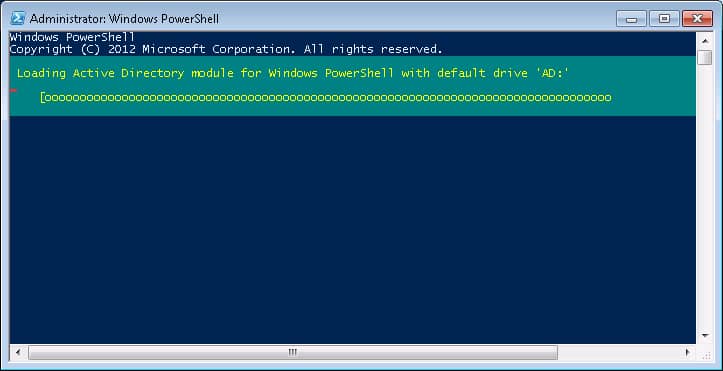Click the empty vertical scrollbar track below the thumb

705,197
